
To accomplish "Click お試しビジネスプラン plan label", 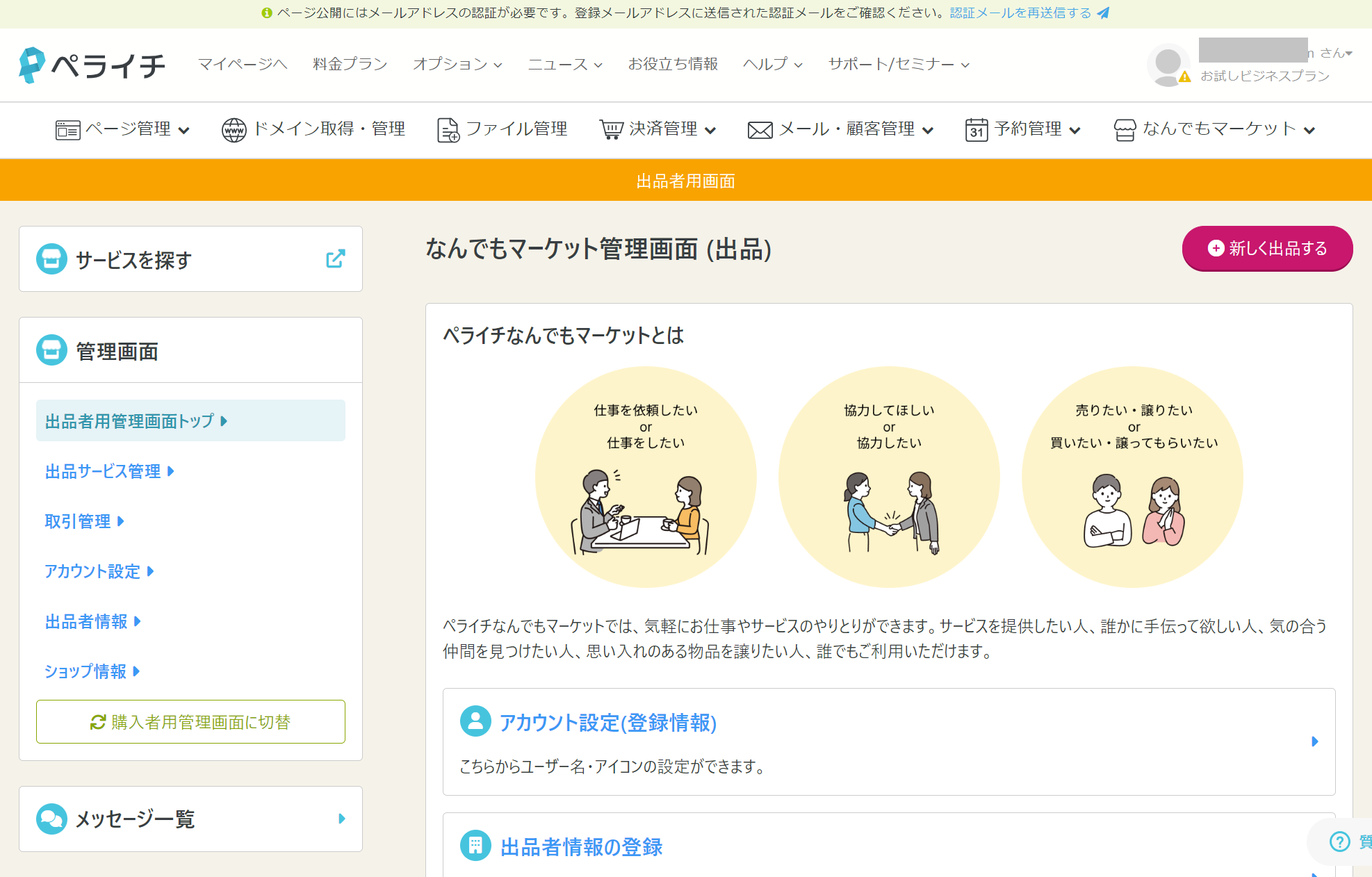I will (x=1265, y=76).
